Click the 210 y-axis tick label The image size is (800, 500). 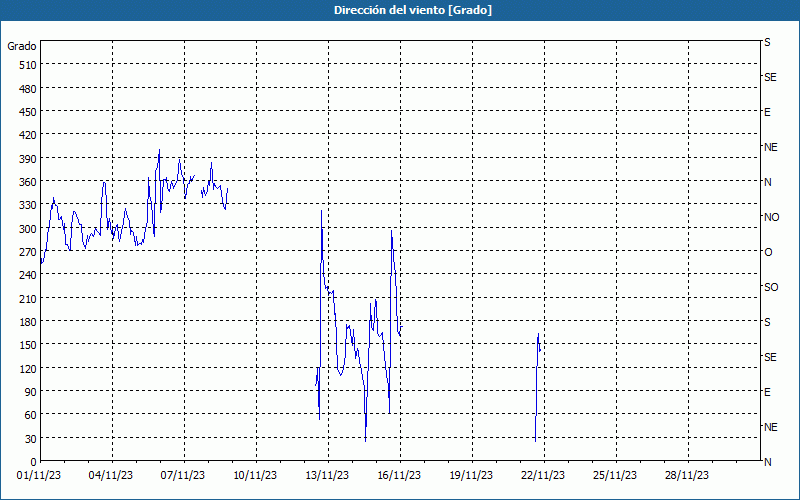28,298
